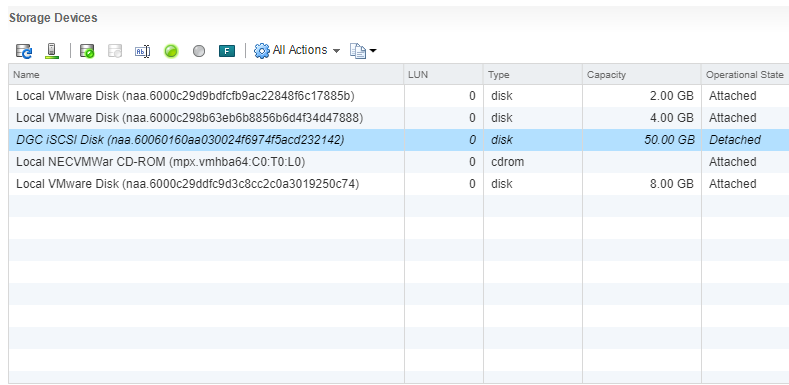Viewport: 789px width, 385px height.
Task: Select the Local NECVMWar CD-ROM row
Action: tap(399, 162)
